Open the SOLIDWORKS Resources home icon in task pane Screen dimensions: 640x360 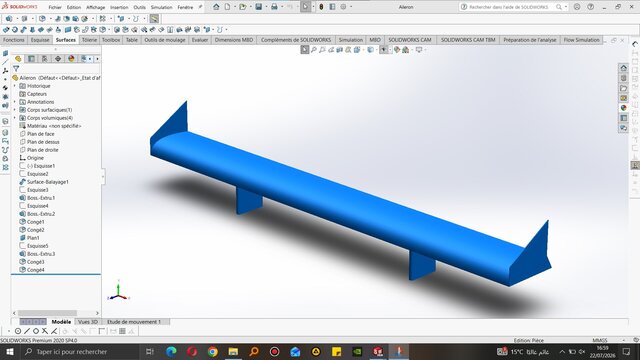click(x=623, y=68)
